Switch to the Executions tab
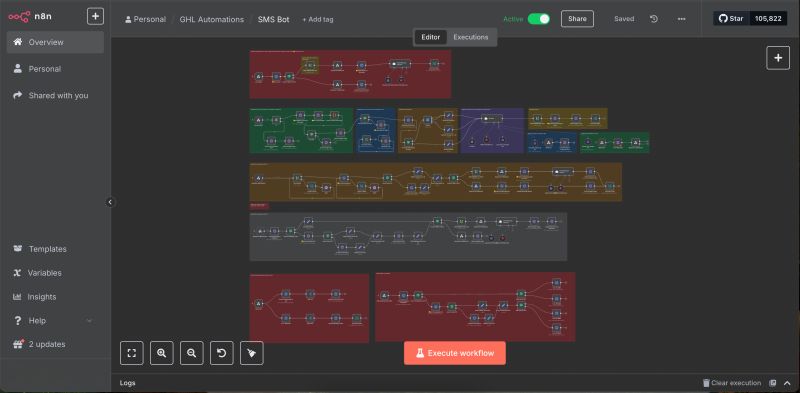Screen dimensions: 800x393 tap(471, 37)
